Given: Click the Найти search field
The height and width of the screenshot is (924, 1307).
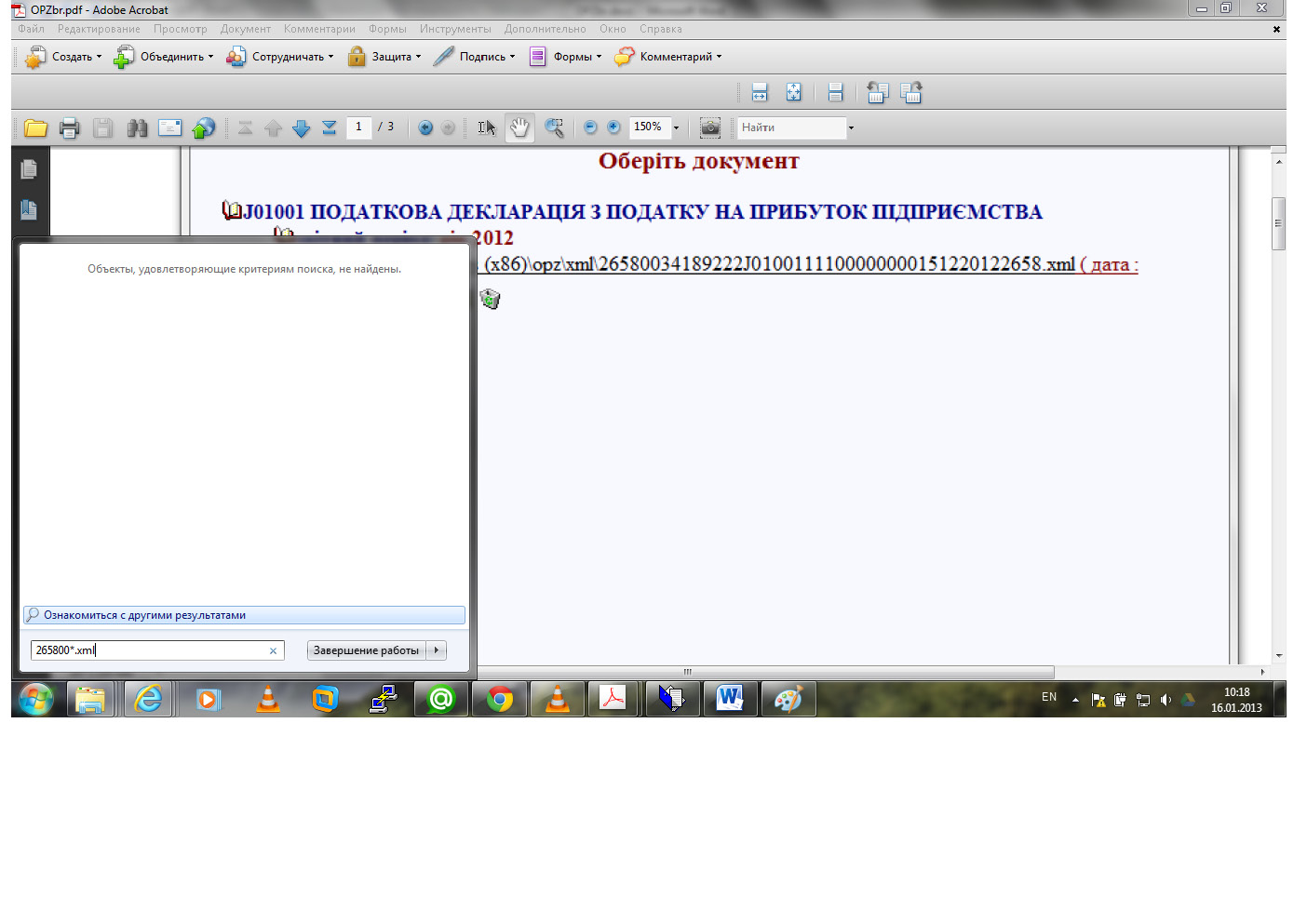Looking at the screenshot, I should pyautogui.click(x=791, y=127).
